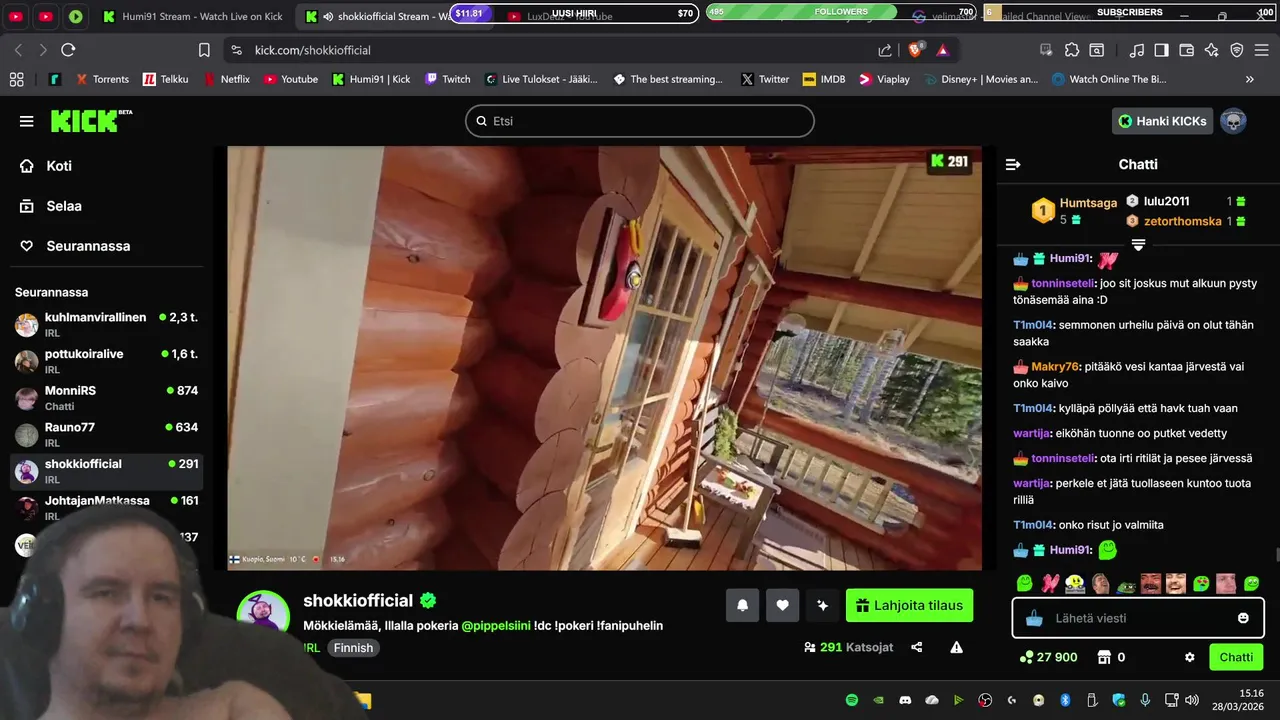Click the Brave Shields lion icon
This screenshot has height=720, width=1280.
click(x=915, y=49)
